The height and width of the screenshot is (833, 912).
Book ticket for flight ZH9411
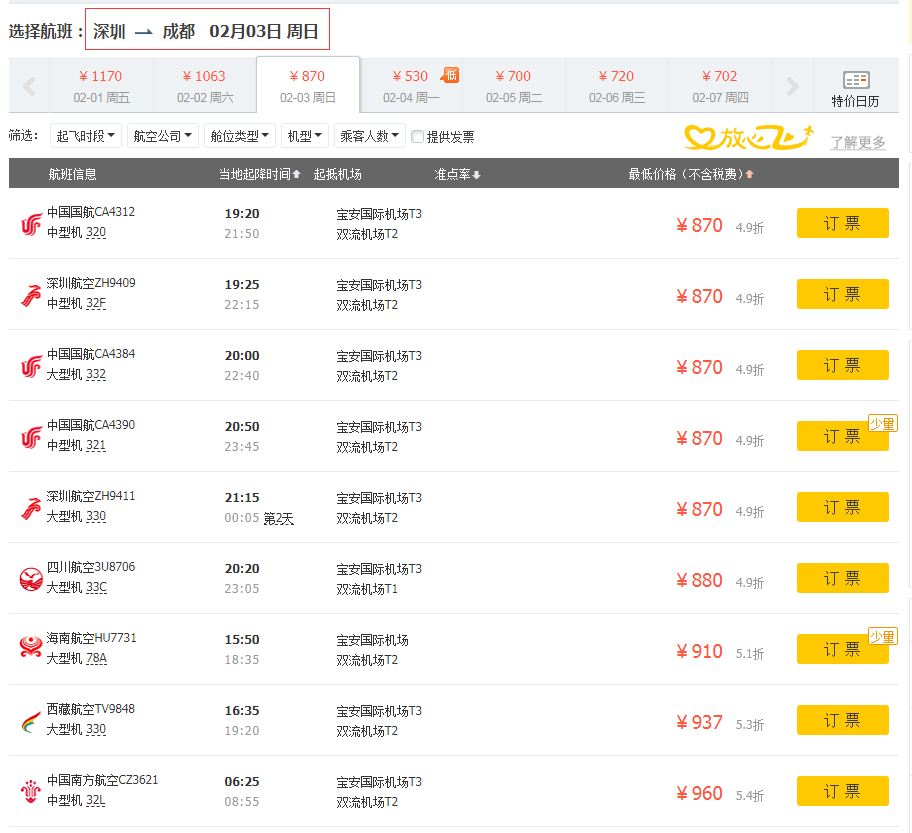pyautogui.click(x=842, y=507)
